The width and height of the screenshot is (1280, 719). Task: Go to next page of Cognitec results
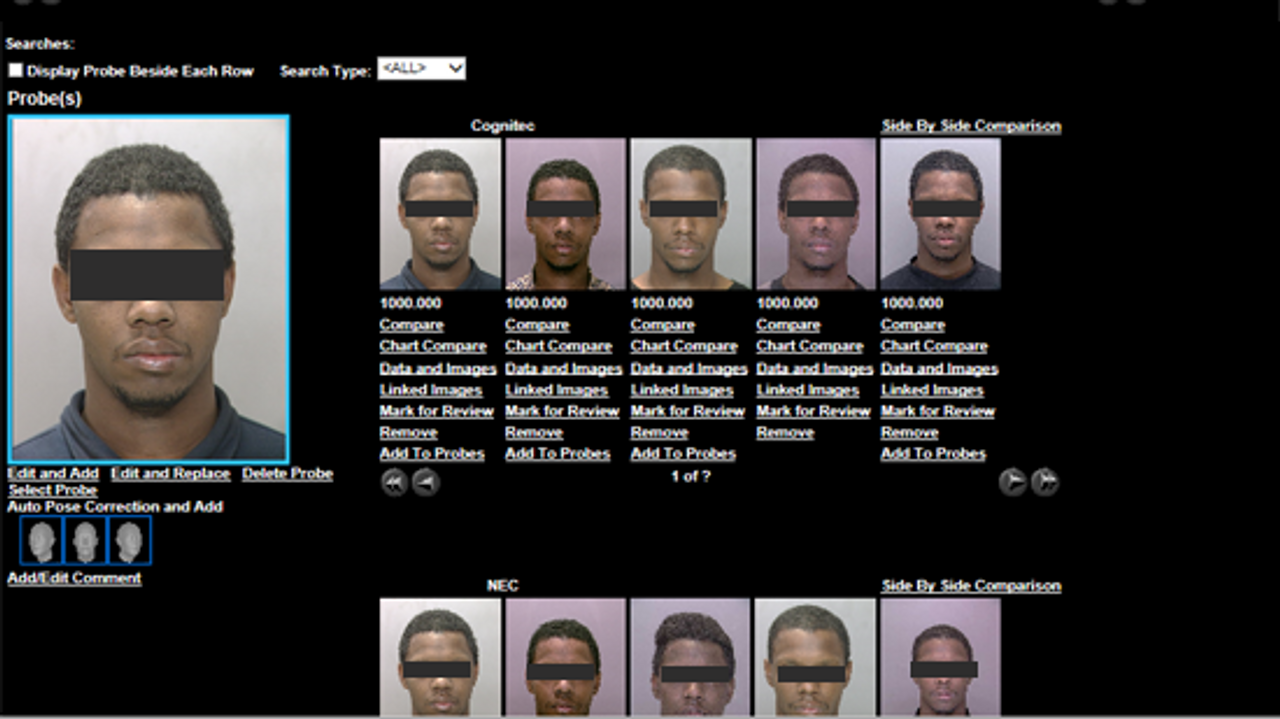pos(1012,482)
